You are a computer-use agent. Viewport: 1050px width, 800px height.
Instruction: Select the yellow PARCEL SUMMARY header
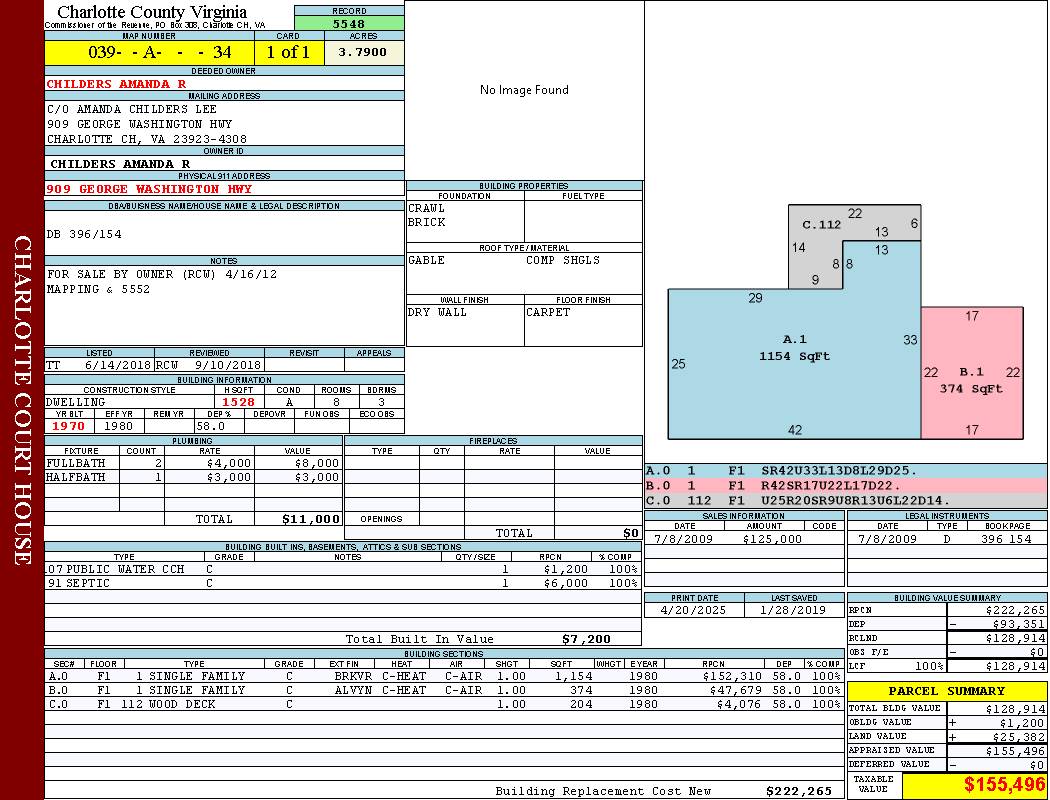[946, 691]
